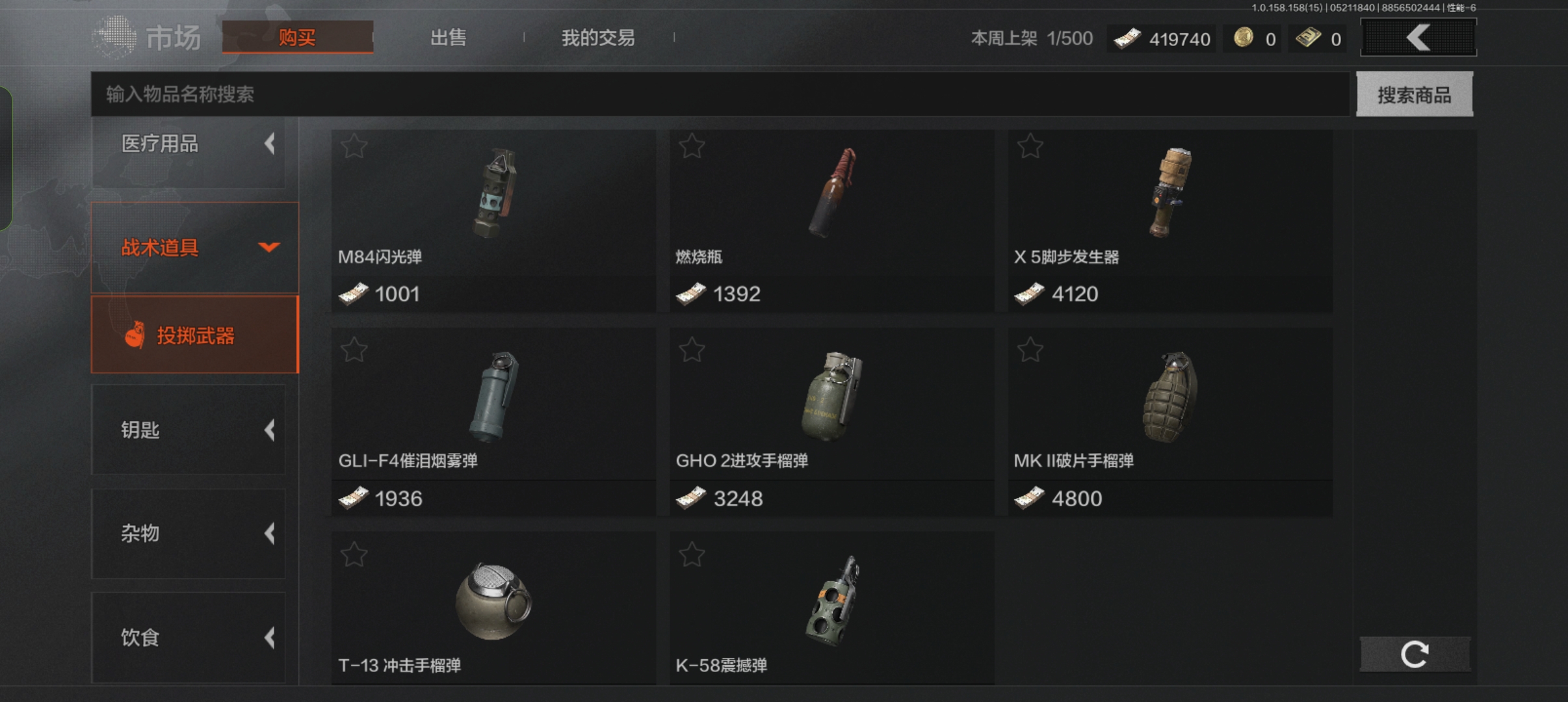Screen dimensions: 1568x702
Task: Click the back arrow icon at top right
Action: pyautogui.click(x=1418, y=37)
